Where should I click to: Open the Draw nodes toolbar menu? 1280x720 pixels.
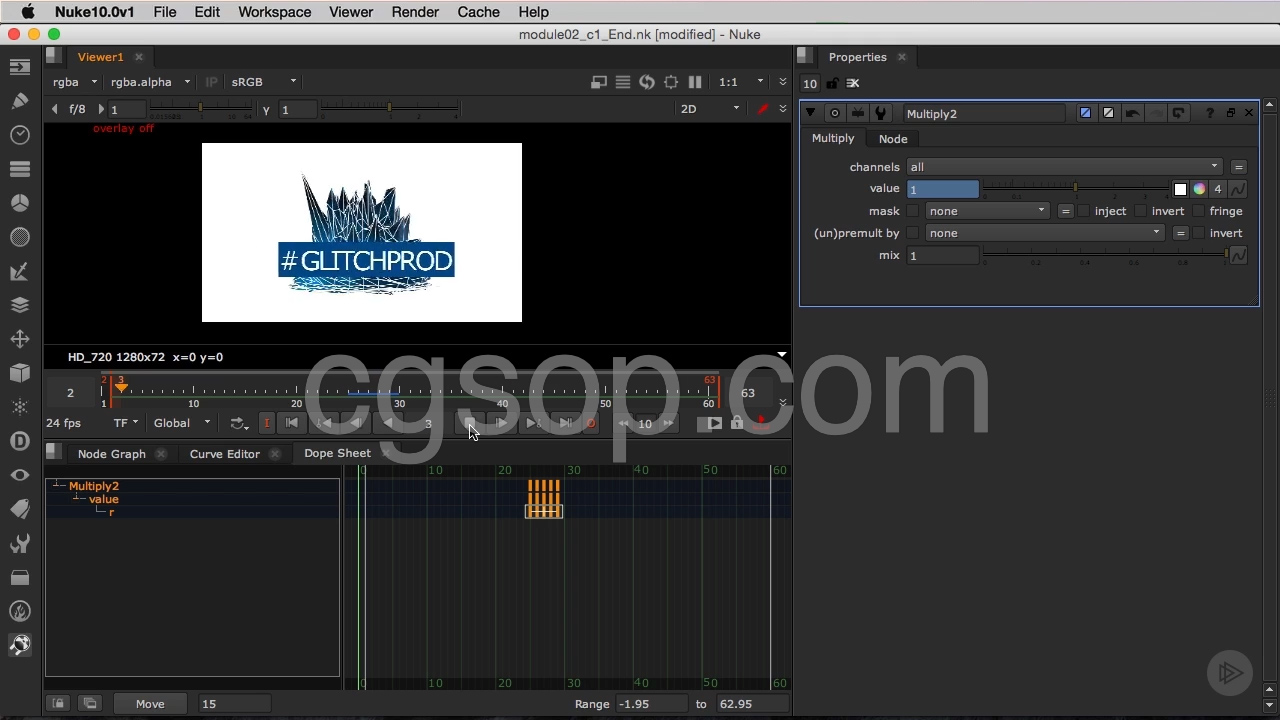[20, 101]
